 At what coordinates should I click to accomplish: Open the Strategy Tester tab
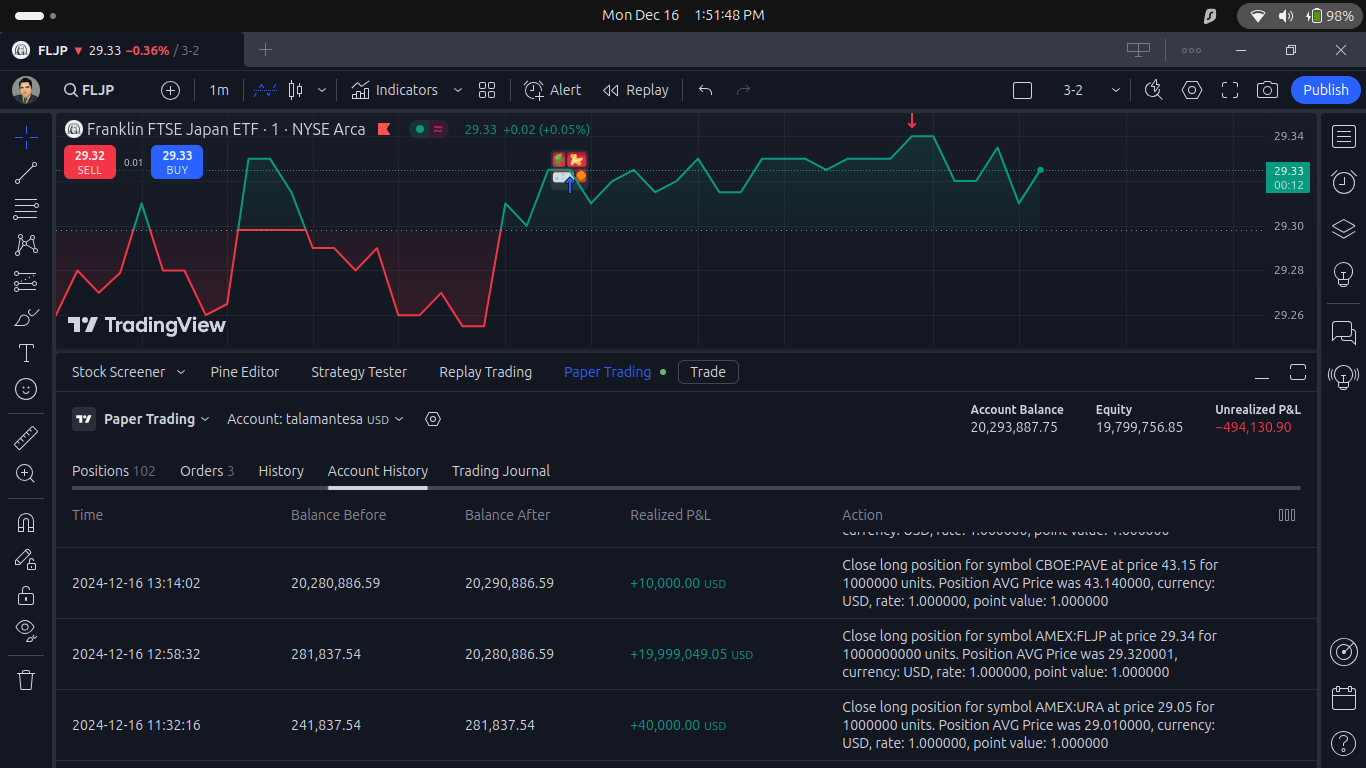pyautogui.click(x=359, y=372)
